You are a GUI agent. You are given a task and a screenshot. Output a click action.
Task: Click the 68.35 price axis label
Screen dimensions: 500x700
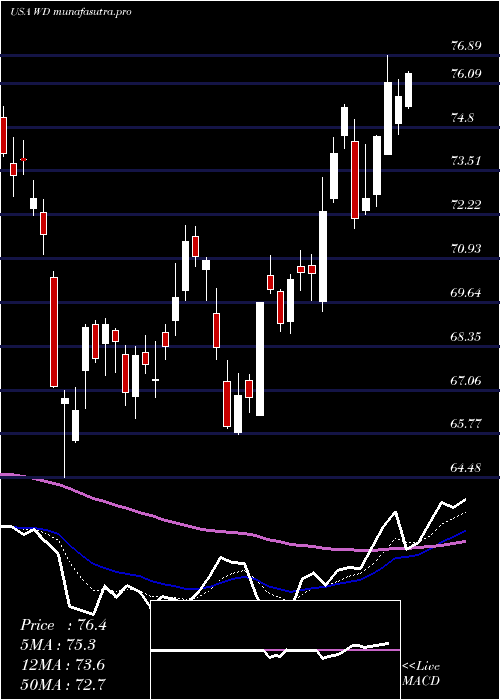466,336
